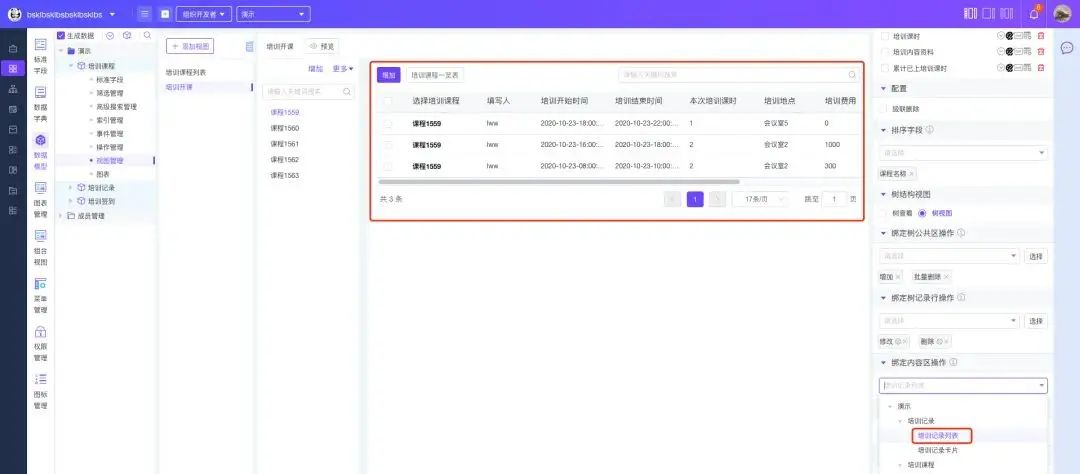This screenshot has height=474, width=1080.
Task: Click the table's horizontal scrollbar
Action: (559, 182)
